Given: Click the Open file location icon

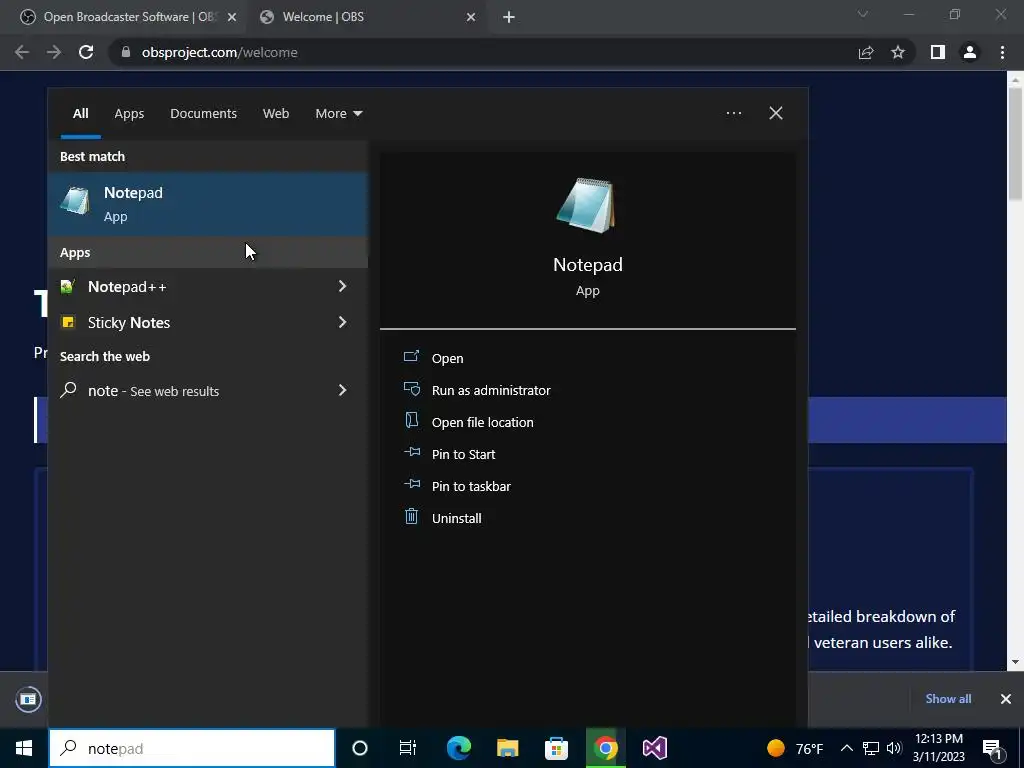Looking at the screenshot, I should [411, 421].
